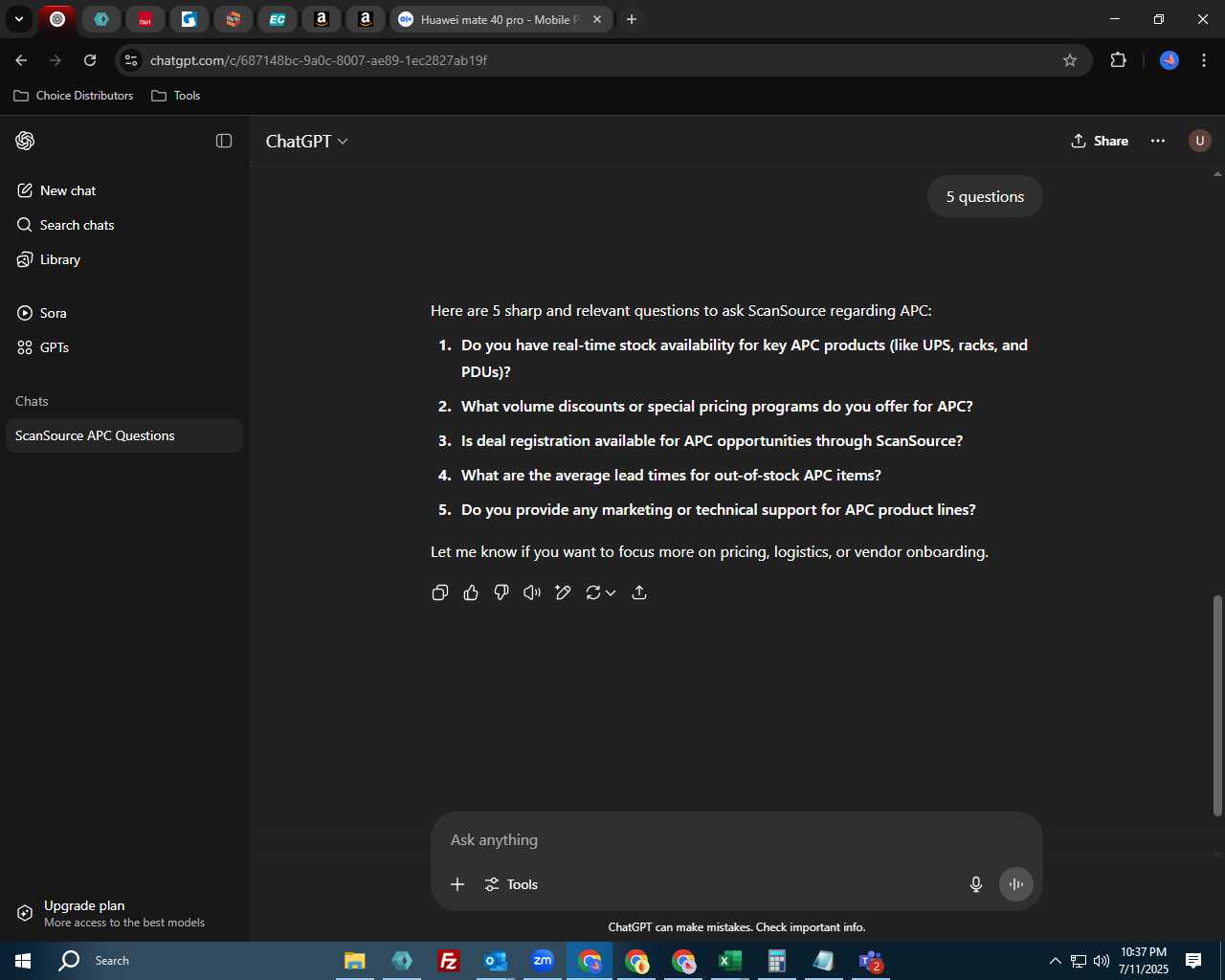Open the clock showing 10:37 PM
The height and width of the screenshot is (980, 1225).
1144,961
